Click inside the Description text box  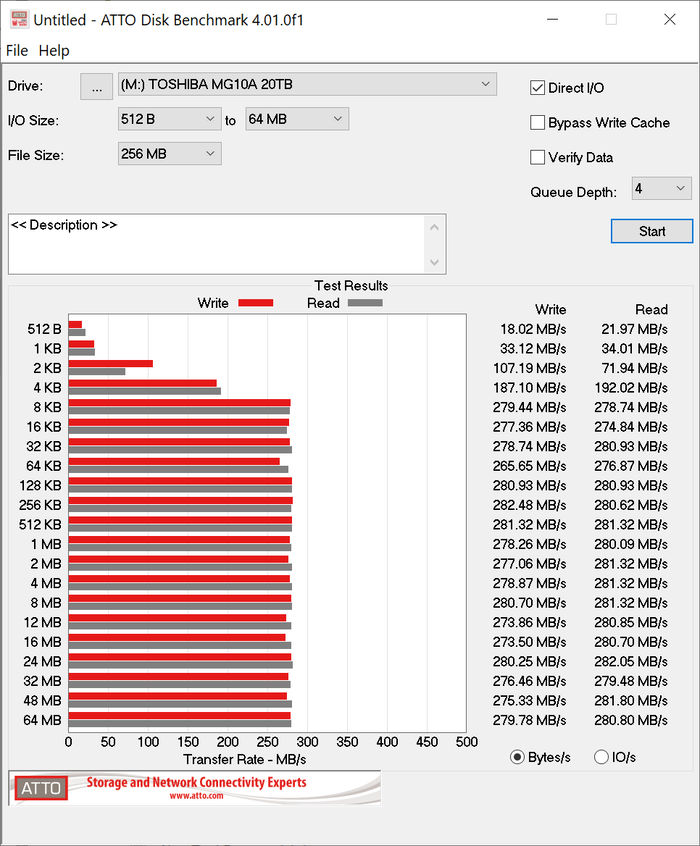click(x=216, y=244)
